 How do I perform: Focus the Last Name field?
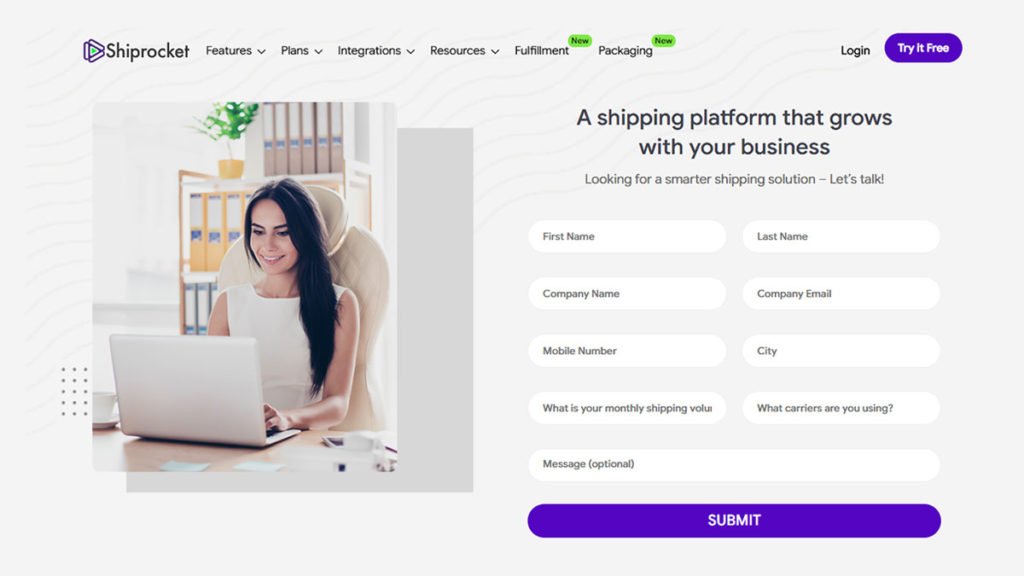tap(841, 236)
